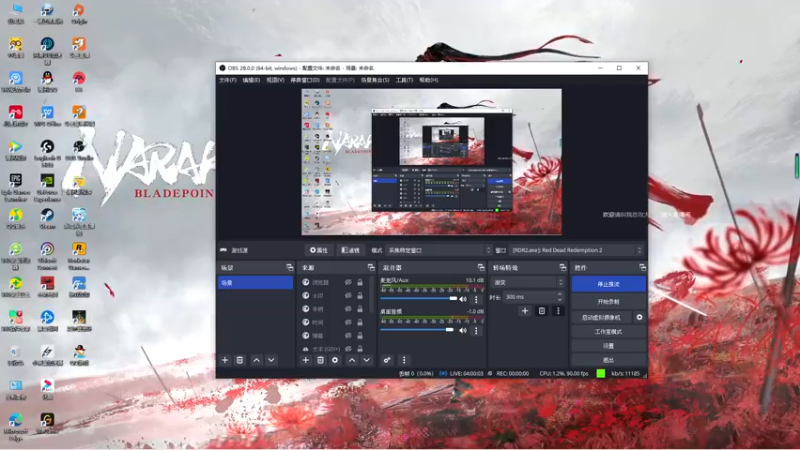Viewport: 800px width, 450px height.
Task: Open 滤镜 filters for the selected source
Action: tap(351, 251)
